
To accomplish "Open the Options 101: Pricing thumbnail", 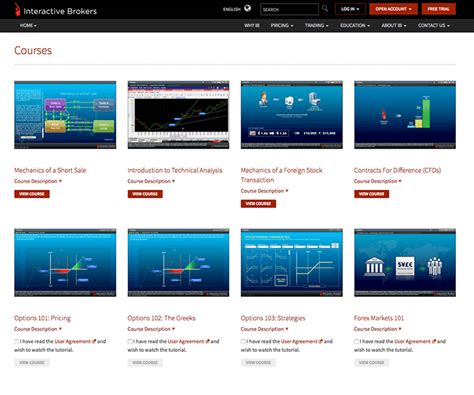I will click(x=65, y=263).
